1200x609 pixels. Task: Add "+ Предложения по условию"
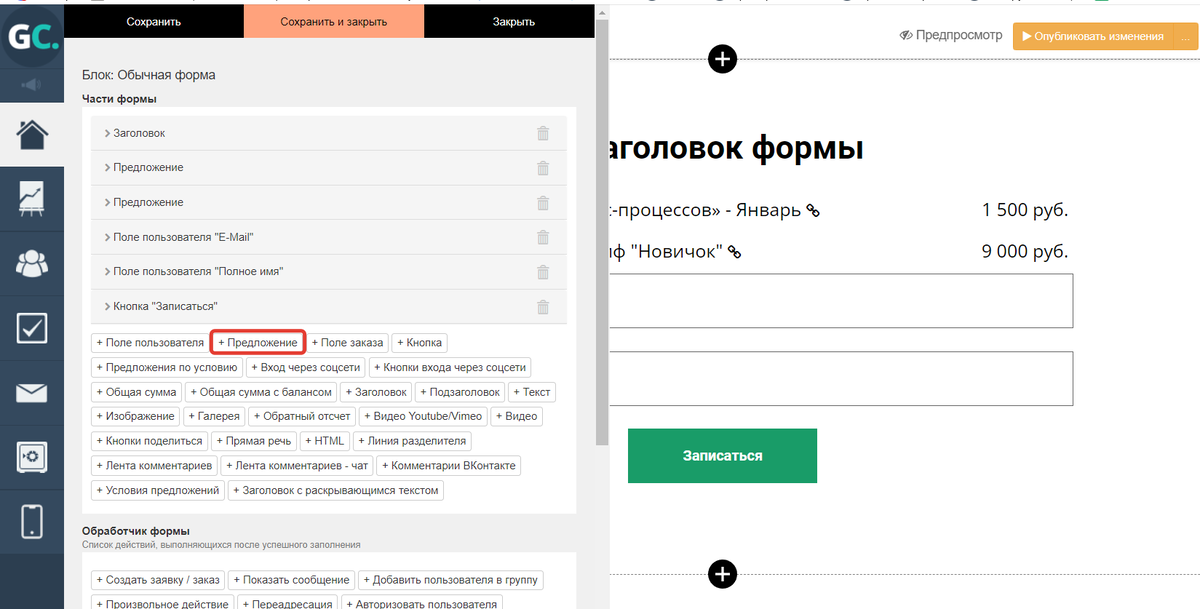[167, 367]
